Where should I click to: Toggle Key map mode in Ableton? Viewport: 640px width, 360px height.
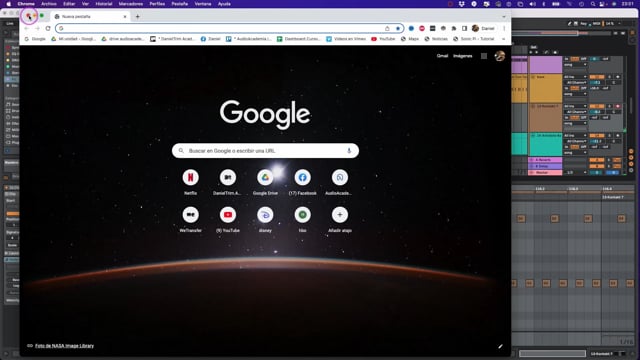584,24
